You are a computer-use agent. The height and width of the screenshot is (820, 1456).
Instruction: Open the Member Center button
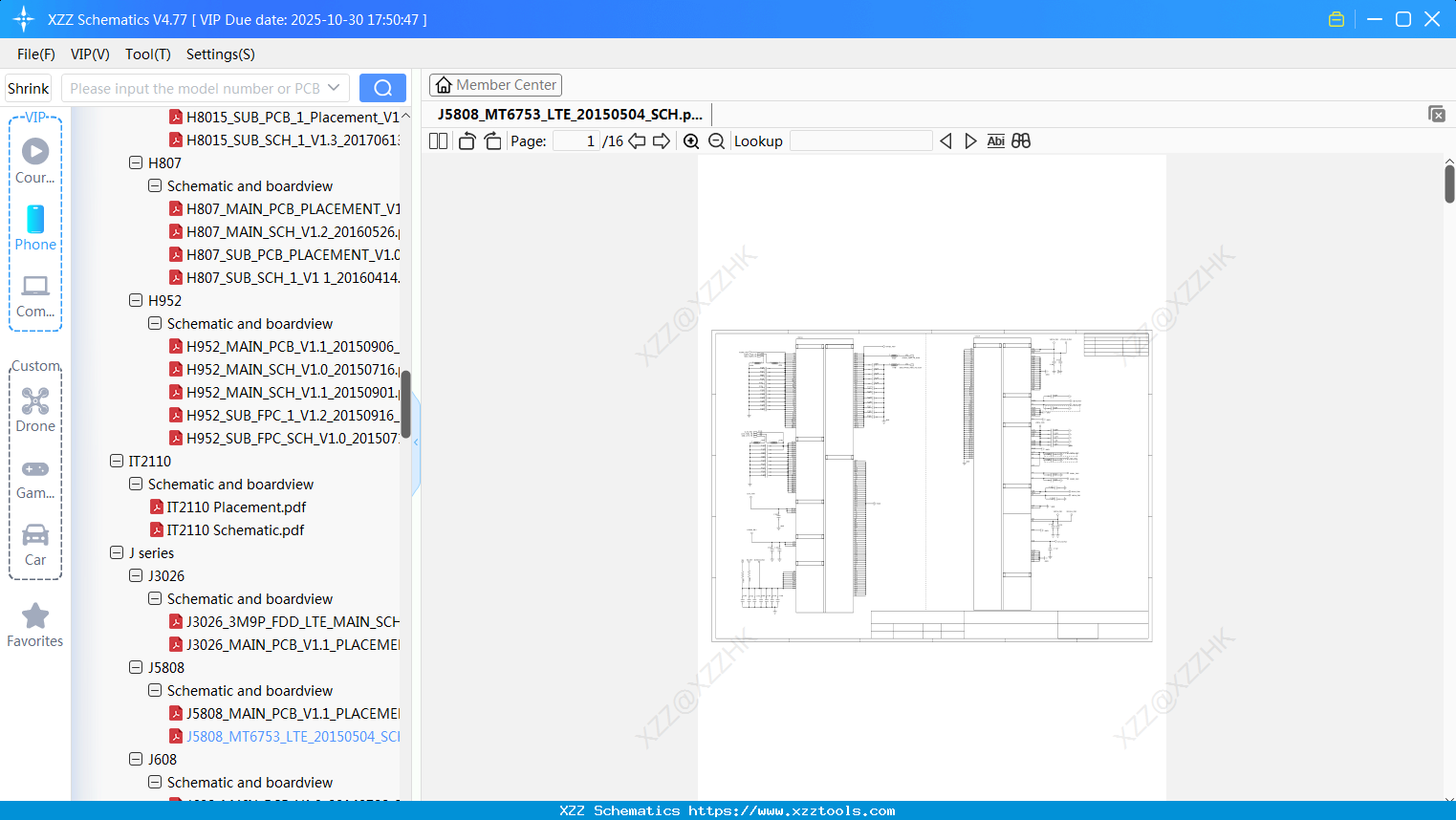click(x=495, y=85)
